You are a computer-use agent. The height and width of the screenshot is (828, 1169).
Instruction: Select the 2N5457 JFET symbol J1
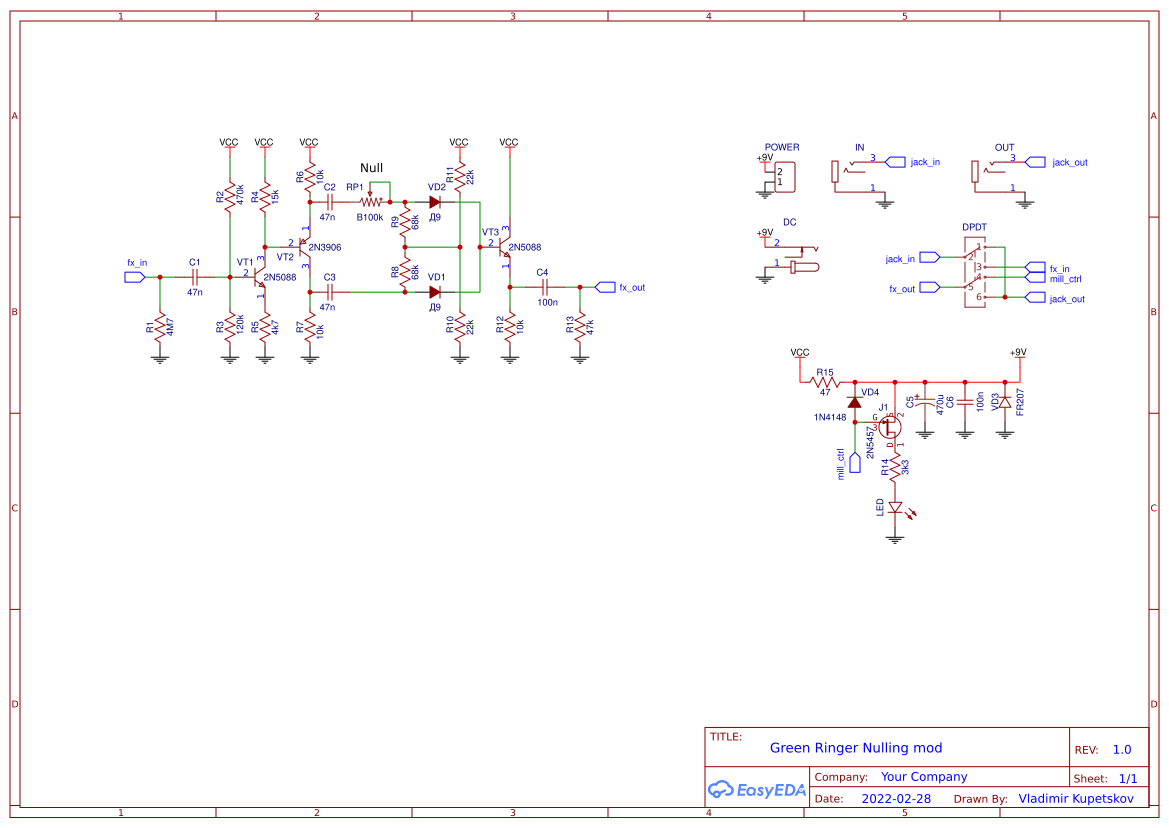pos(888,429)
